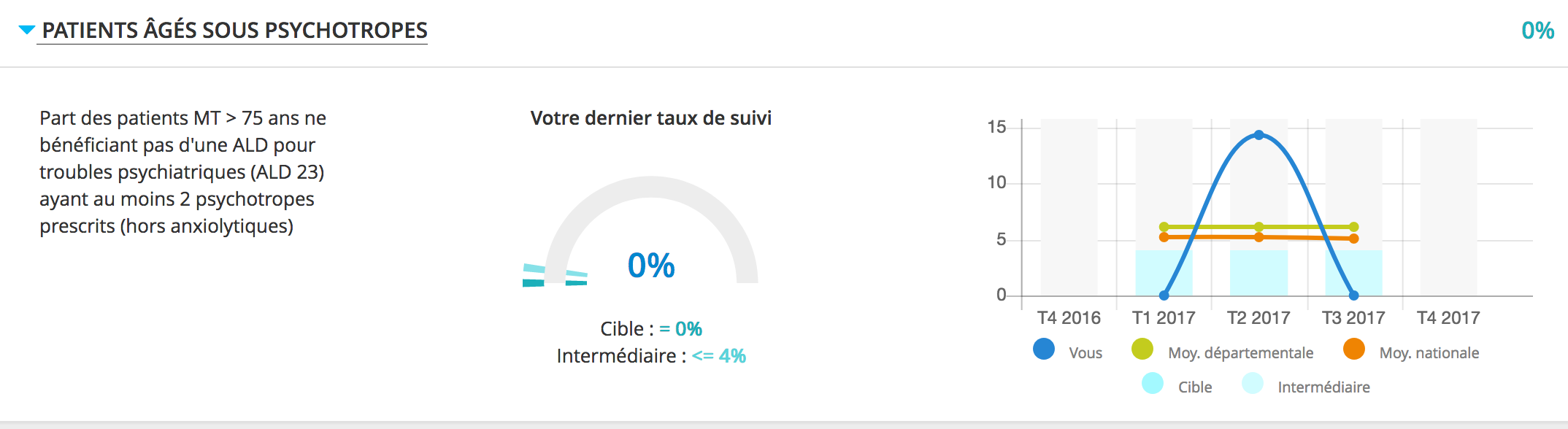Click the Intermédiaire <= 4% threshold text
This screenshot has width=1568, height=429.
tap(651, 356)
